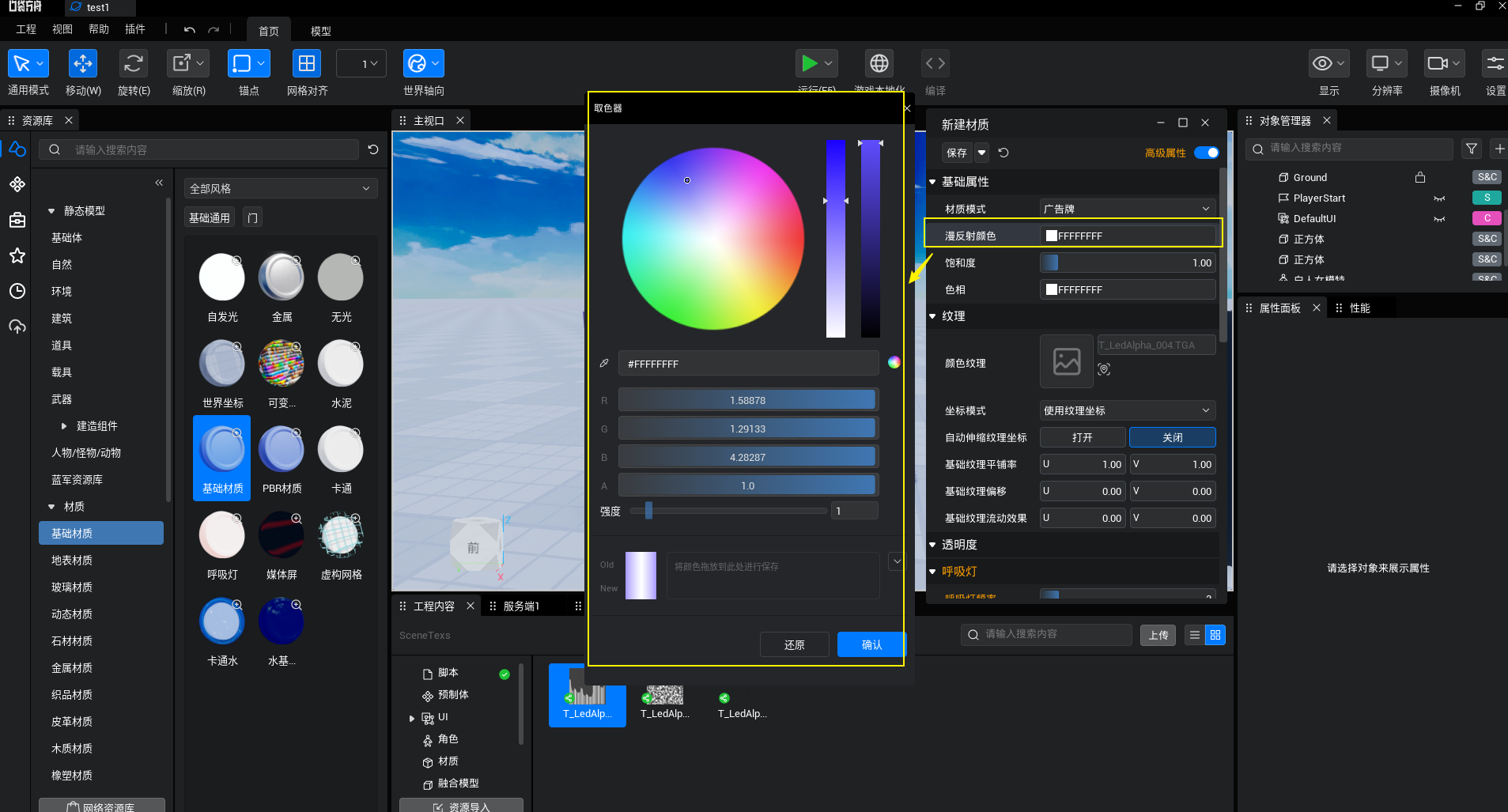
Task: Collapse the static models tree node
Action: pos(51,211)
